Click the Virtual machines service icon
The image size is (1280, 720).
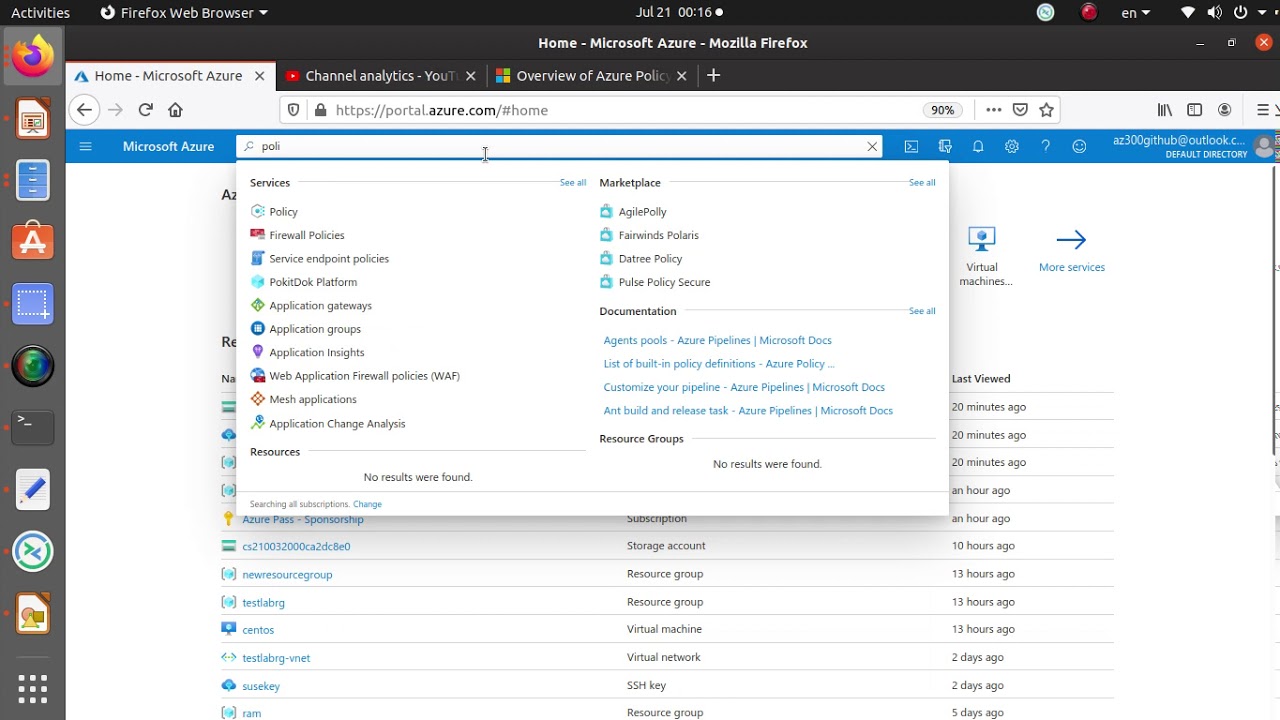[x=982, y=240]
